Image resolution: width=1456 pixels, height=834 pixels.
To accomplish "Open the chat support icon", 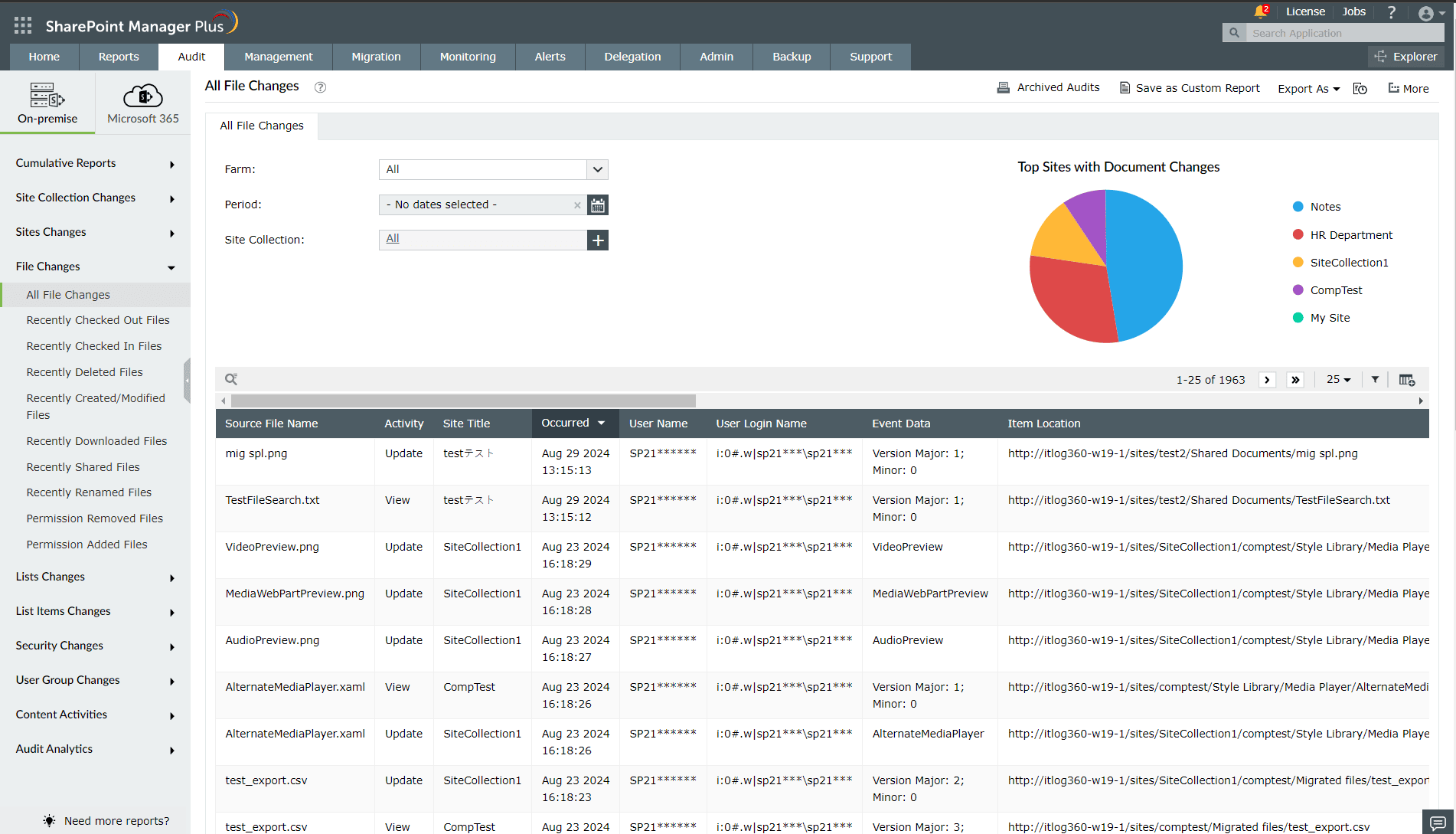I will tap(1438, 822).
